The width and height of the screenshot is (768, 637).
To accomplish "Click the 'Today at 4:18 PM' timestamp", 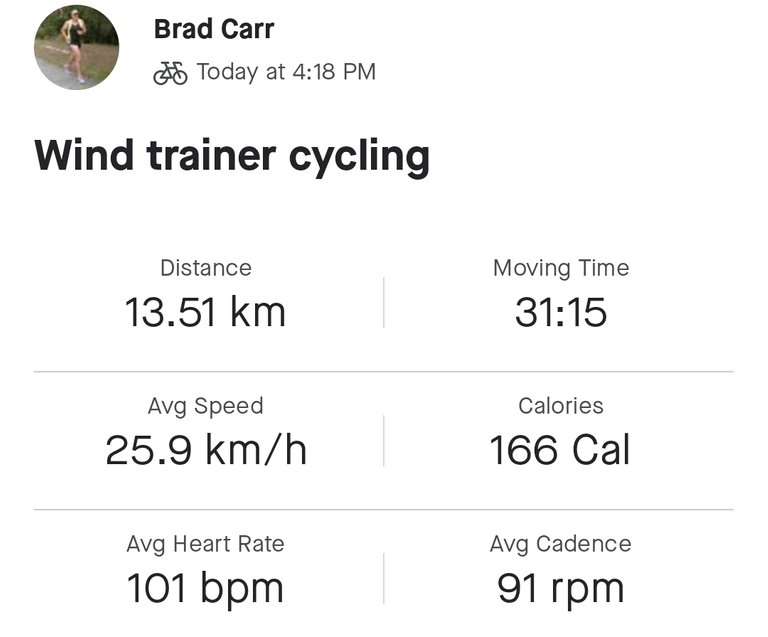I will pos(286,72).
